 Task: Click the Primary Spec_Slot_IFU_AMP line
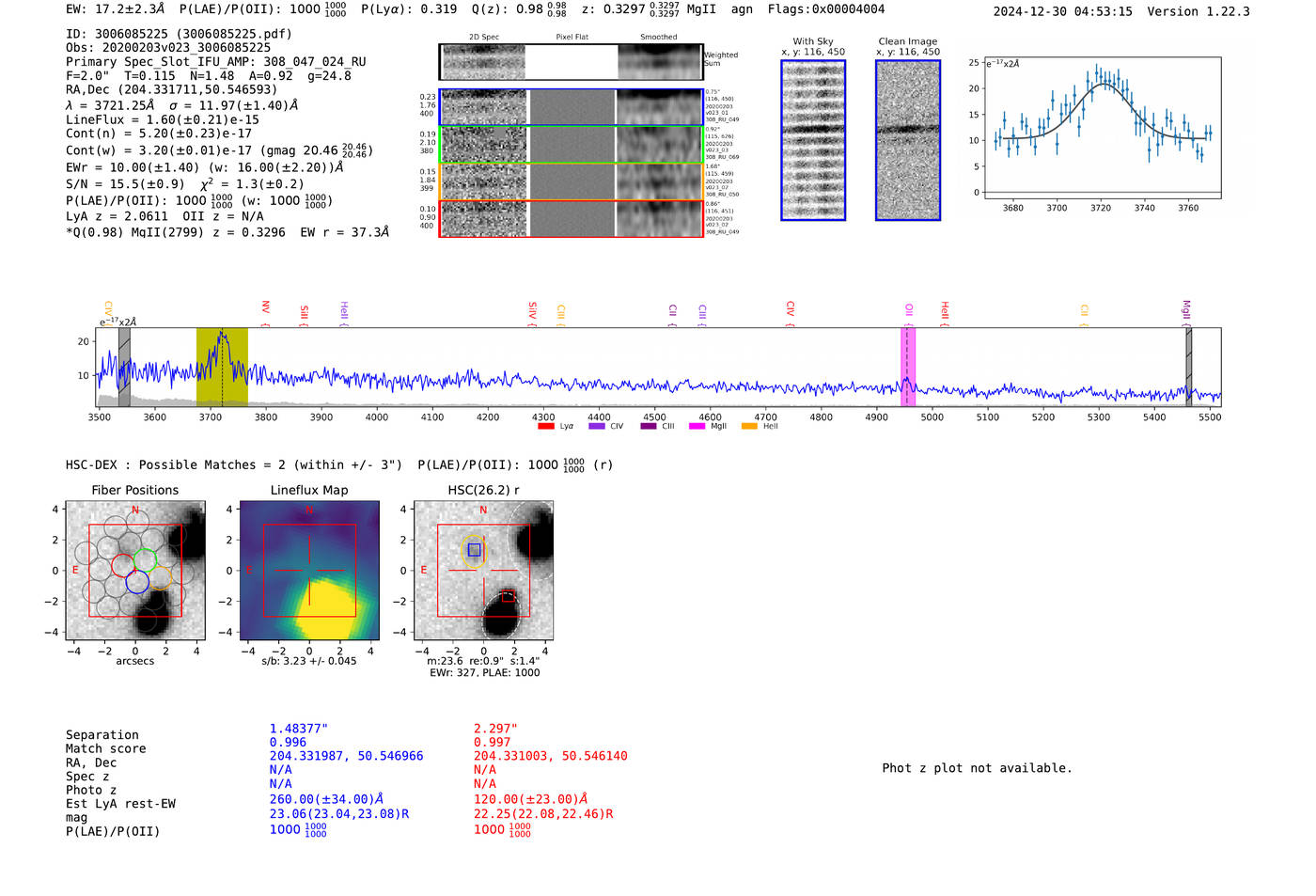click(216, 62)
